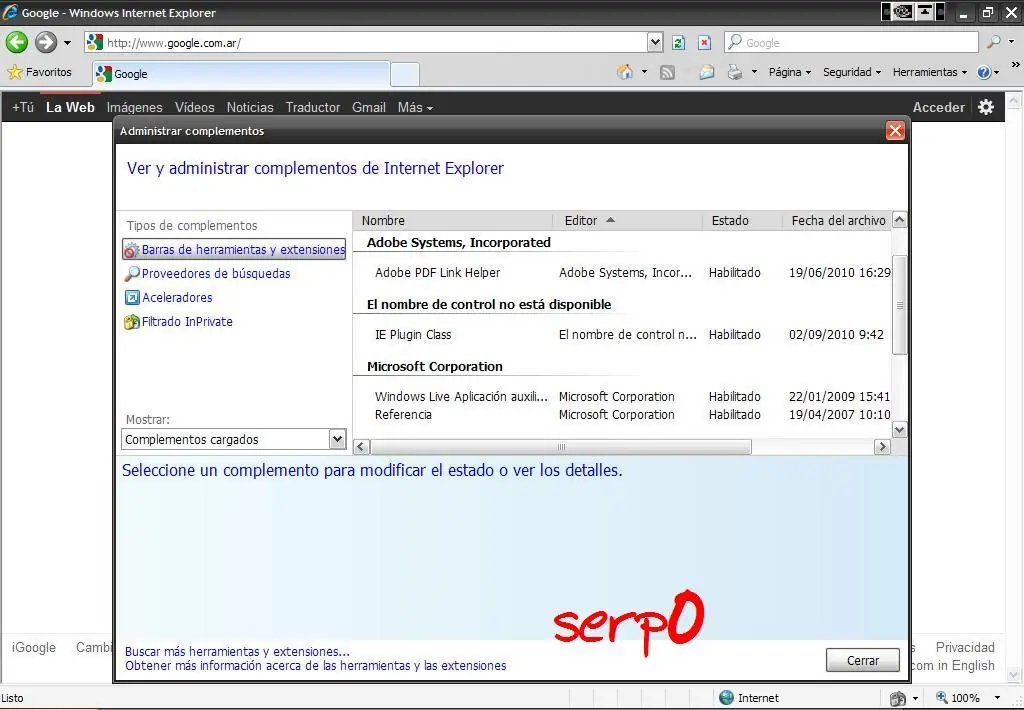Screen dimensions: 1024x710
Task: Open Google settings gear icon
Action: pyautogui.click(x=986, y=107)
